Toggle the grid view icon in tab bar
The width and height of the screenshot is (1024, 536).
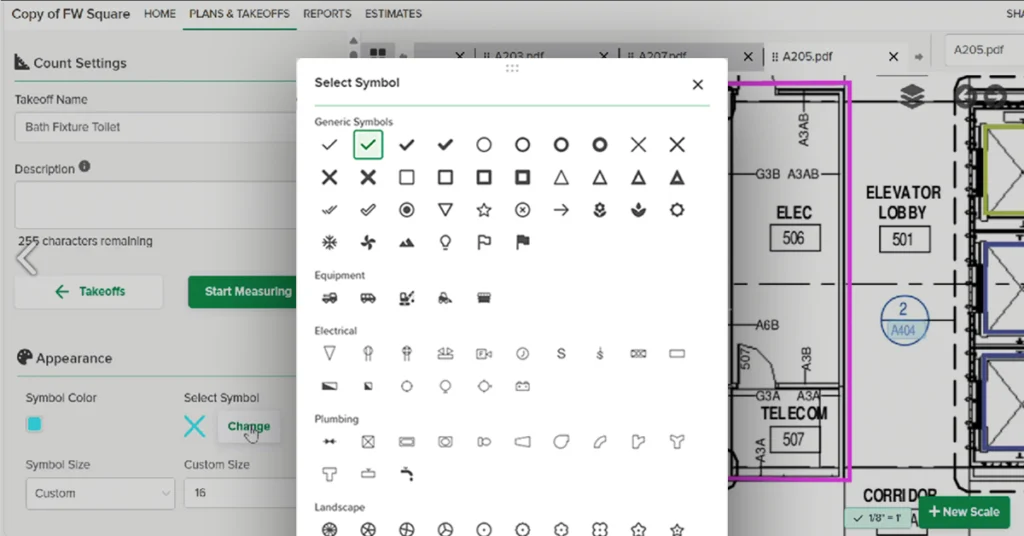coord(377,52)
